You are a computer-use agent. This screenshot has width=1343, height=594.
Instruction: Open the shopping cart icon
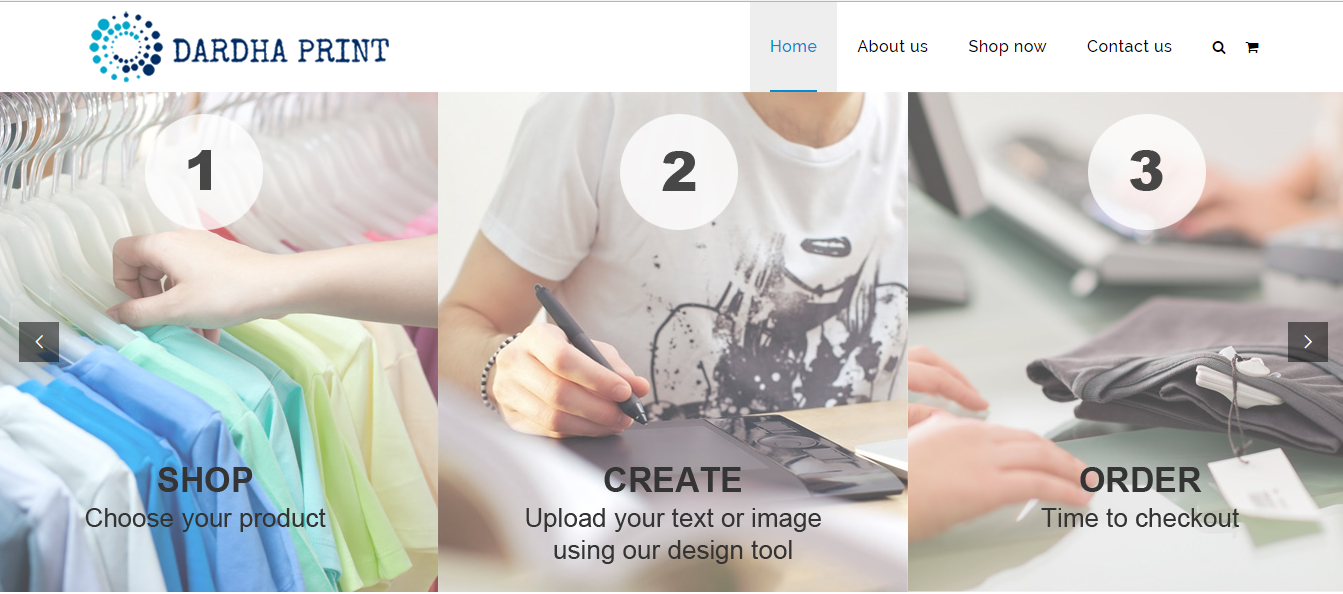(x=1251, y=47)
